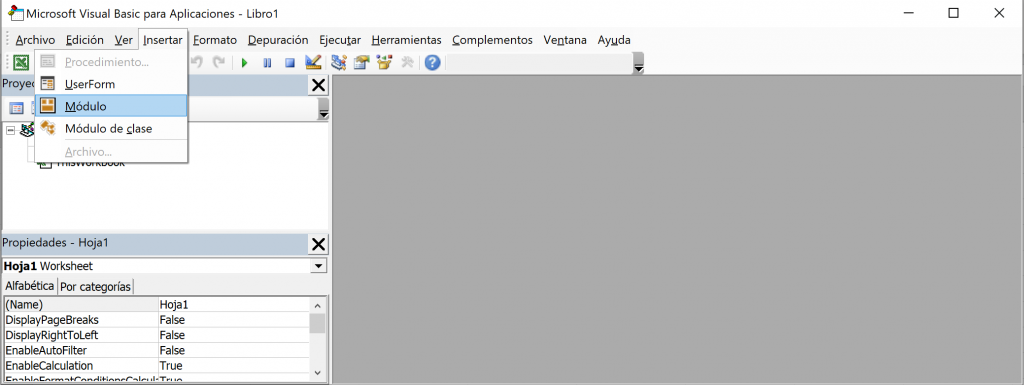
Task: Open the Project Explorer toolbar icon
Action: click(x=338, y=63)
